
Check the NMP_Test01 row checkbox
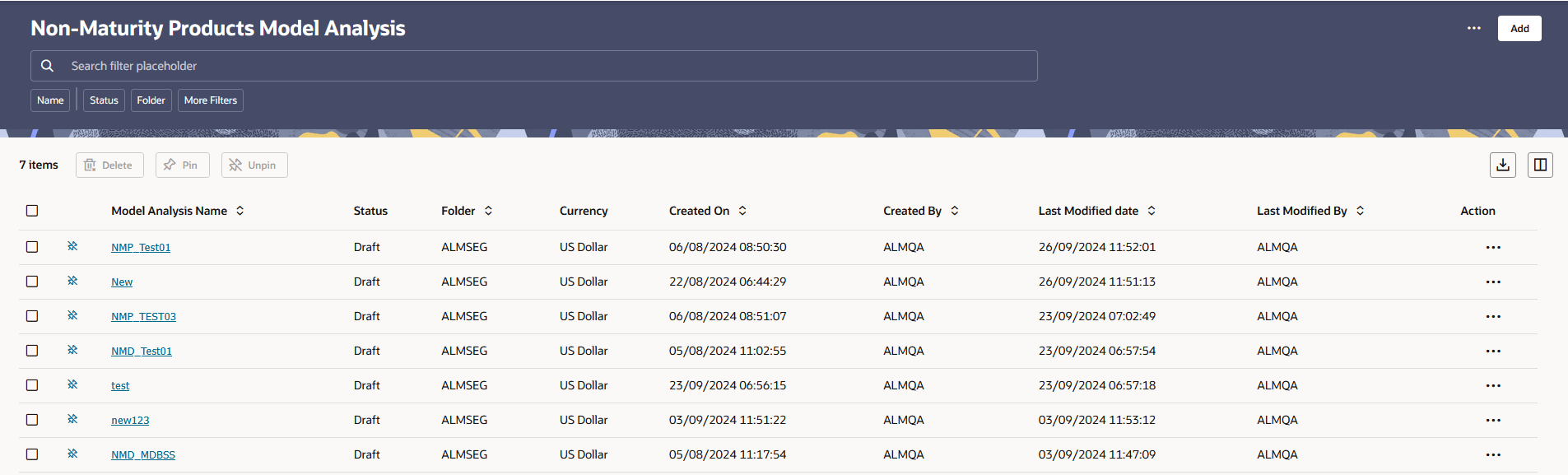coord(32,247)
